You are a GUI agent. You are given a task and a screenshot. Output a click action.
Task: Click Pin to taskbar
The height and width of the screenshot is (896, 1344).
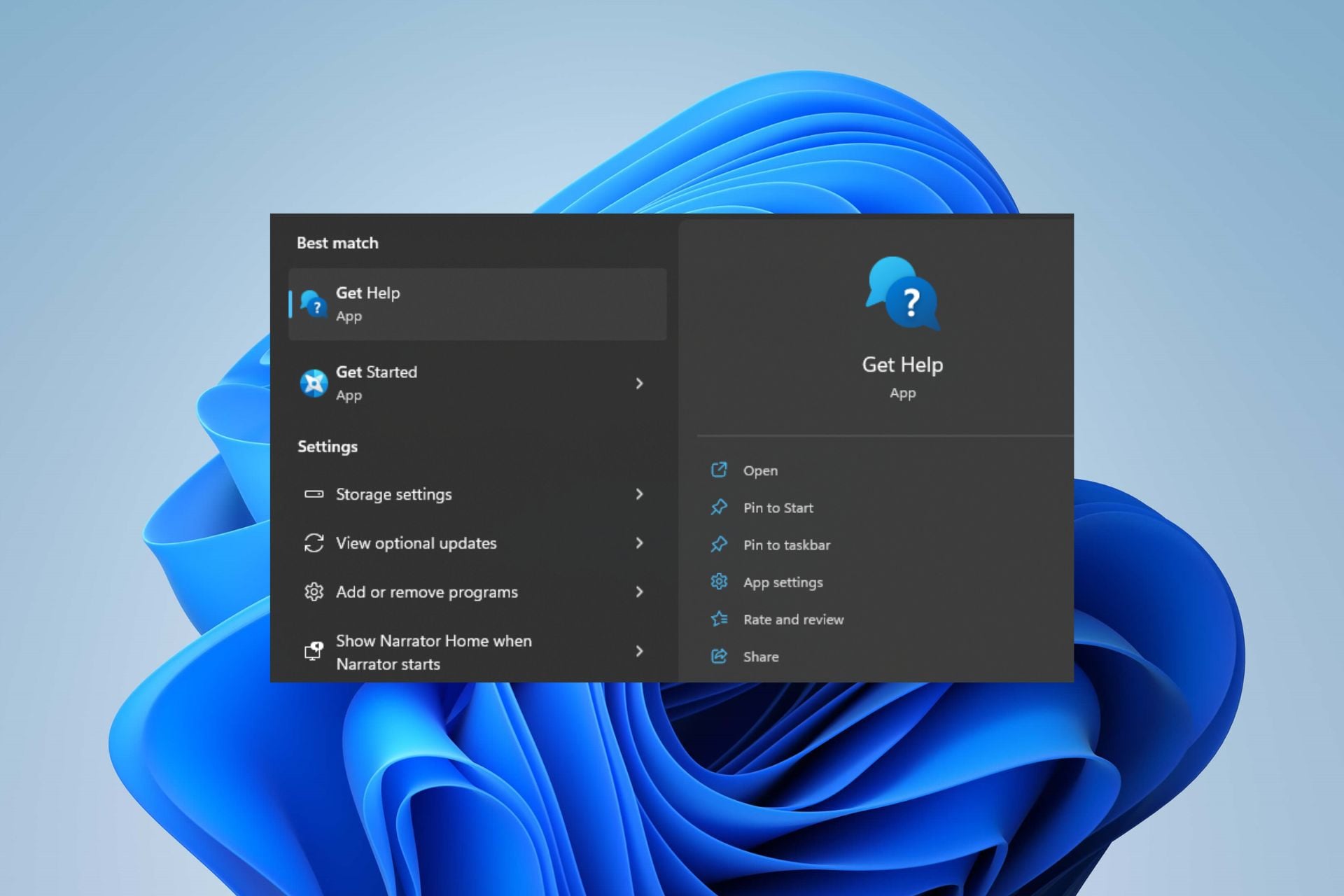(787, 545)
